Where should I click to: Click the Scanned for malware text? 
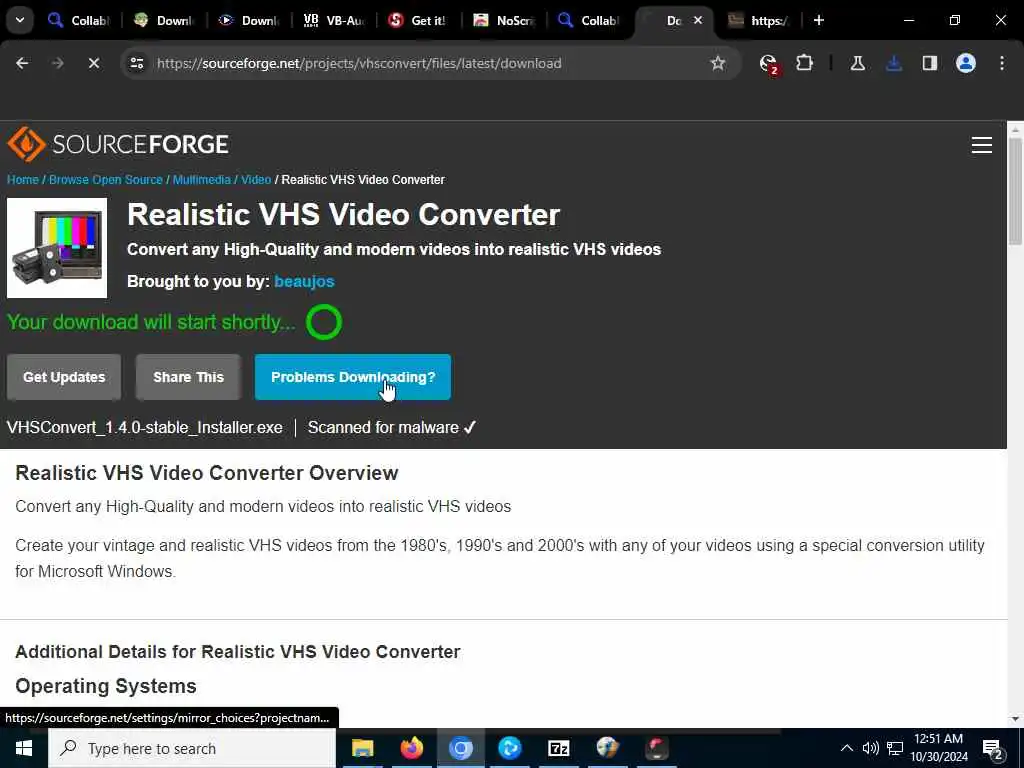(392, 428)
